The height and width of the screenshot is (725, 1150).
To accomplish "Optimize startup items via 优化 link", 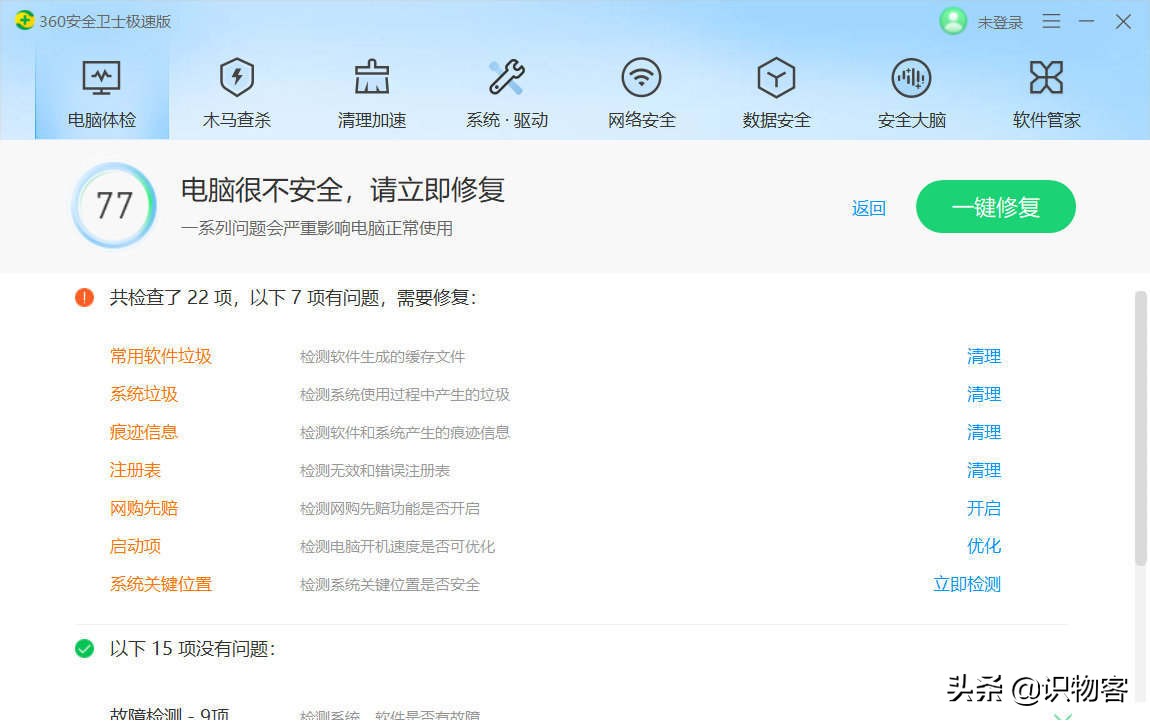I will pos(985,546).
